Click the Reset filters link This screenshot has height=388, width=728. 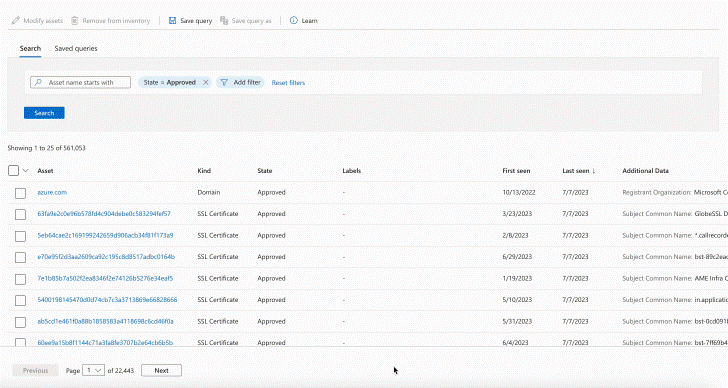(288, 83)
